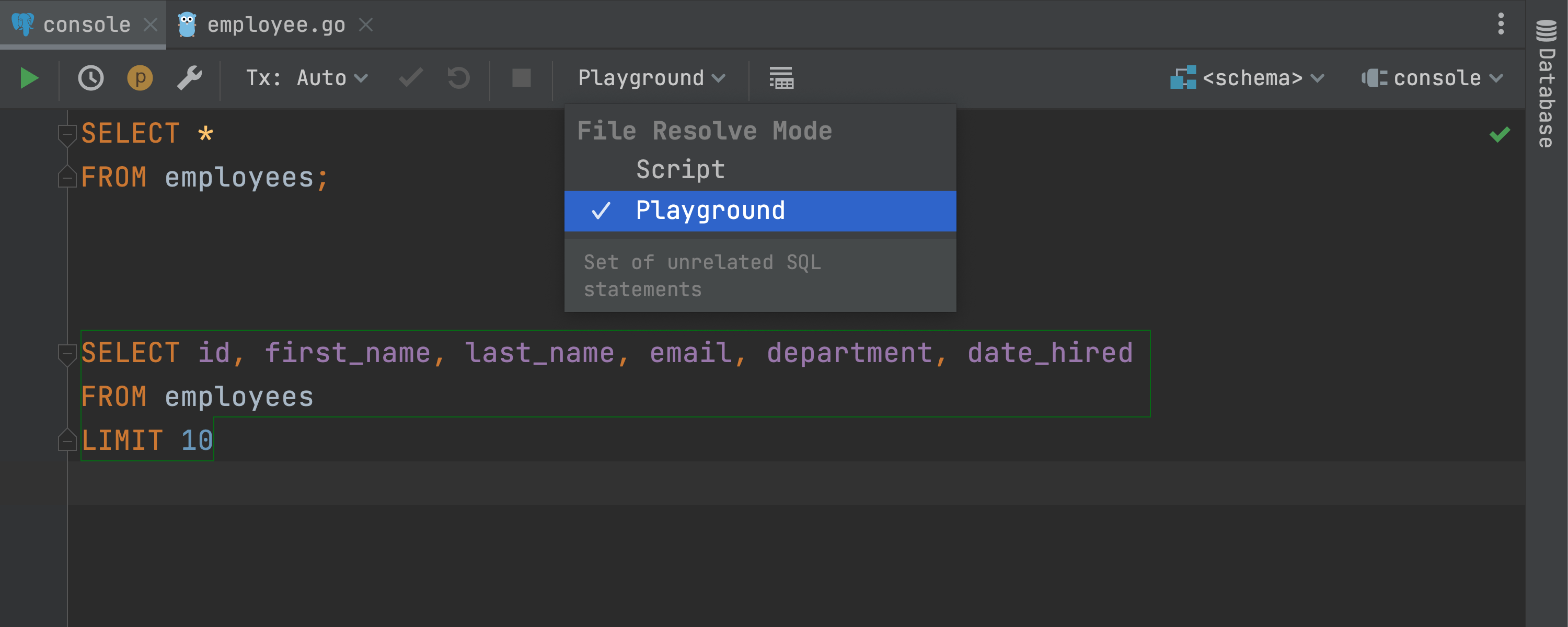Expand the Playground resolve mode dropdown
The image size is (1568, 627).
(x=651, y=78)
